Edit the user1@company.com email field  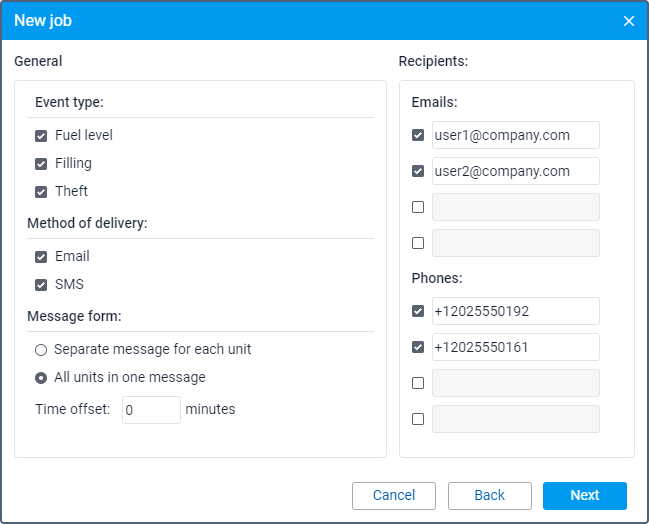pos(515,135)
